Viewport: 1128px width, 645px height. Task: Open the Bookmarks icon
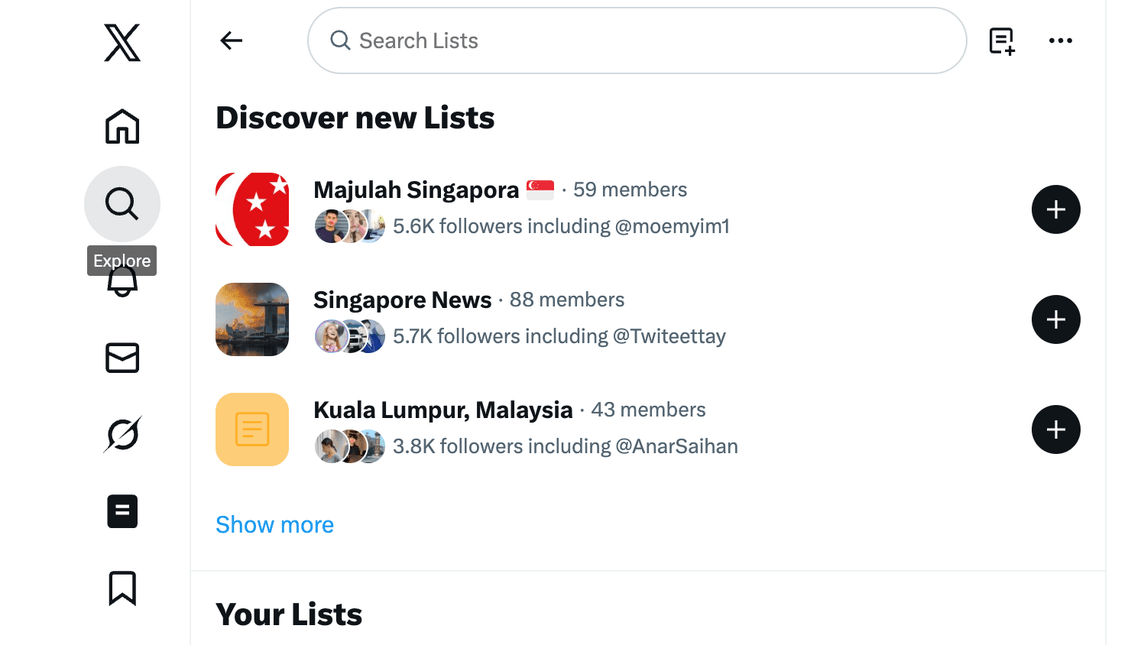click(121, 588)
